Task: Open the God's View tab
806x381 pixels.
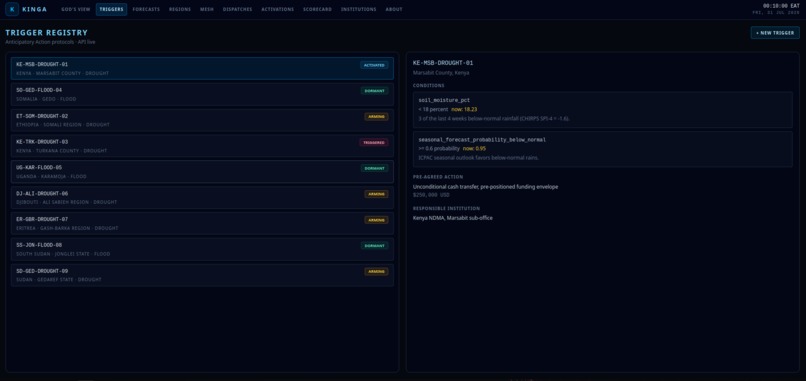Action: 76,9
